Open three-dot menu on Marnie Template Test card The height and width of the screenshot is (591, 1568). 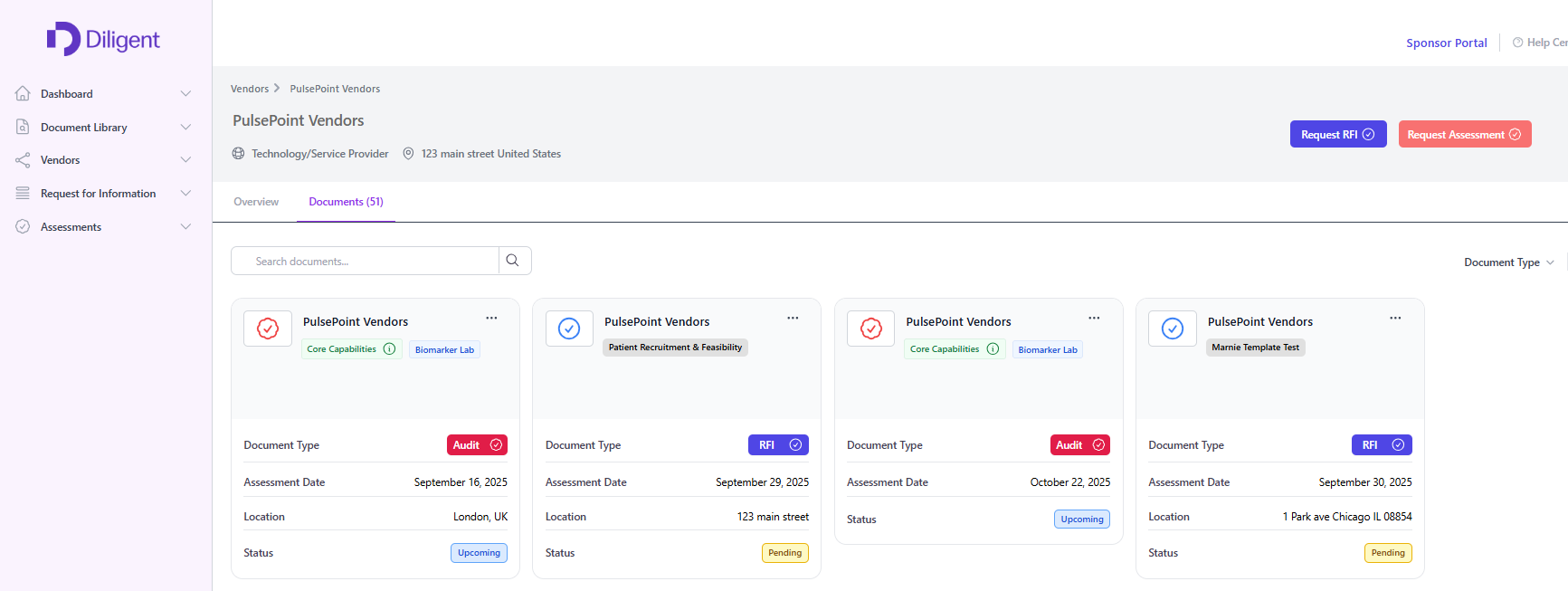click(x=1395, y=318)
